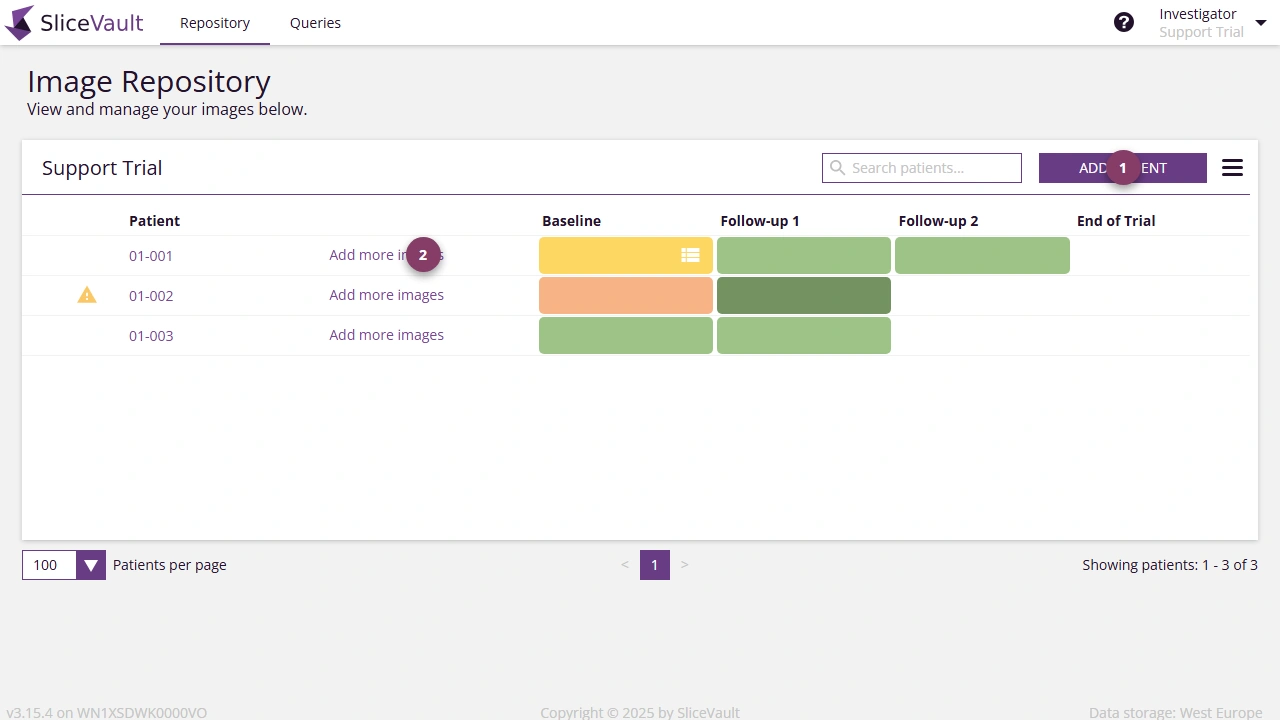The width and height of the screenshot is (1280, 720).
Task: Click the magnifier icon in the search box
Action: tap(838, 167)
